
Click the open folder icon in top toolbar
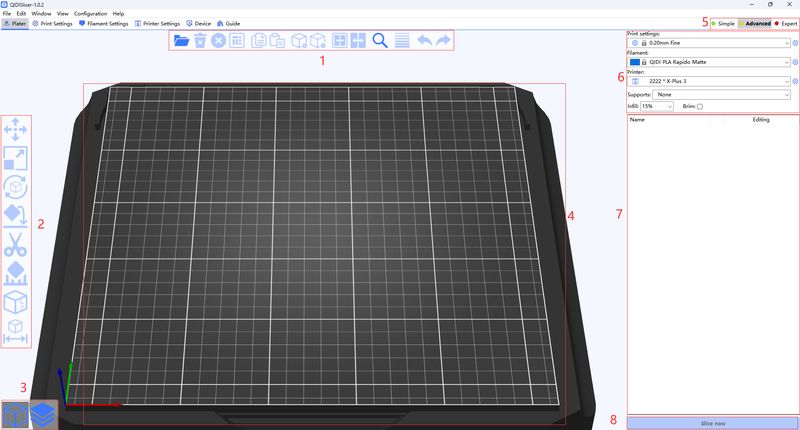pyautogui.click(x=181, y=41)
